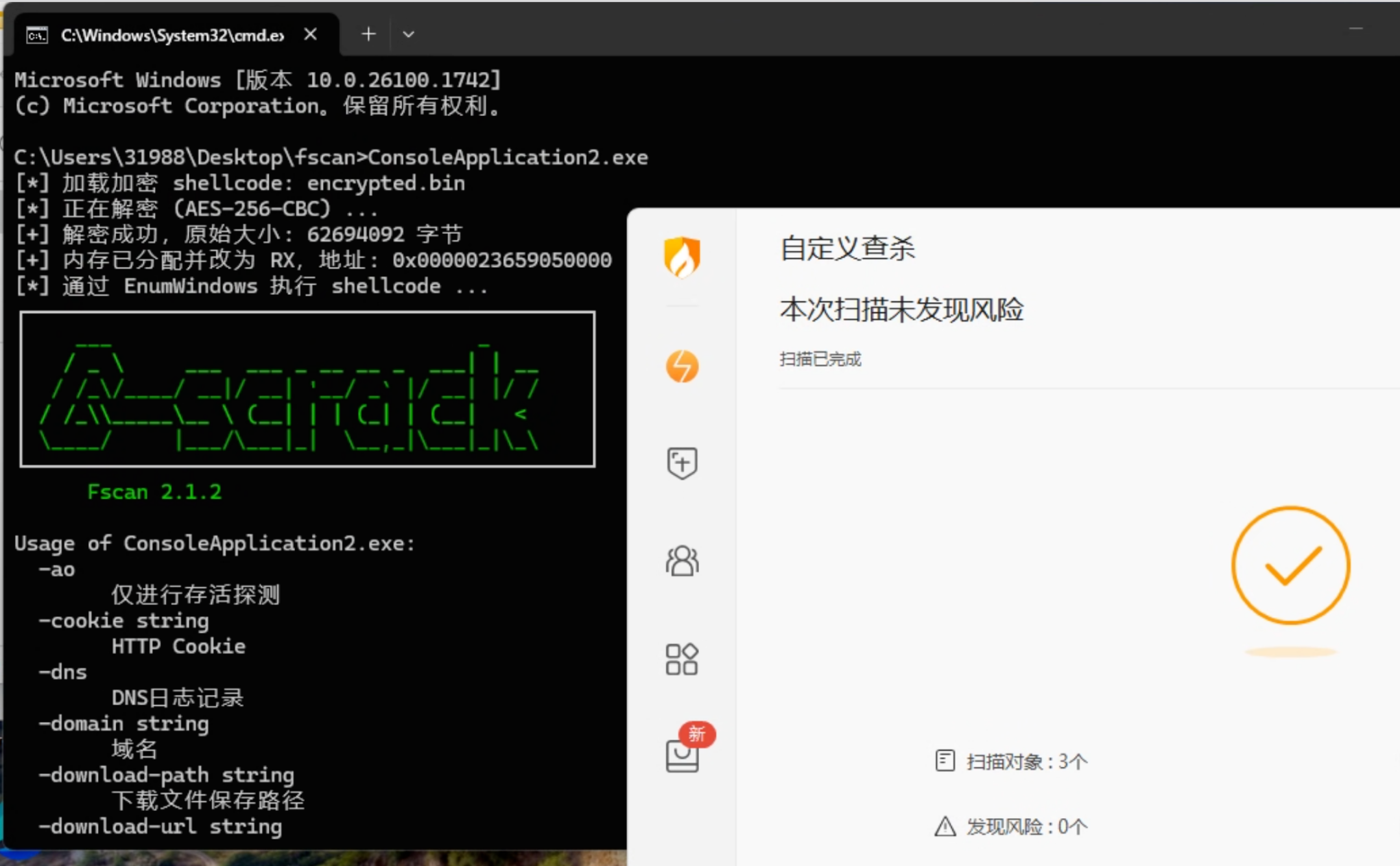Expand the terminal profile dropdown arrow

click(408, 34)
